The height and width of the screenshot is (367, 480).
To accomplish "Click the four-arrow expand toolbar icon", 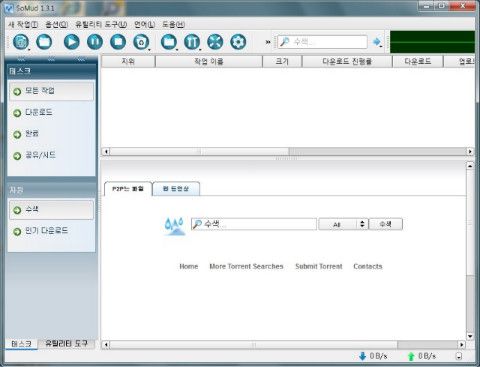I will pos(215,42).
